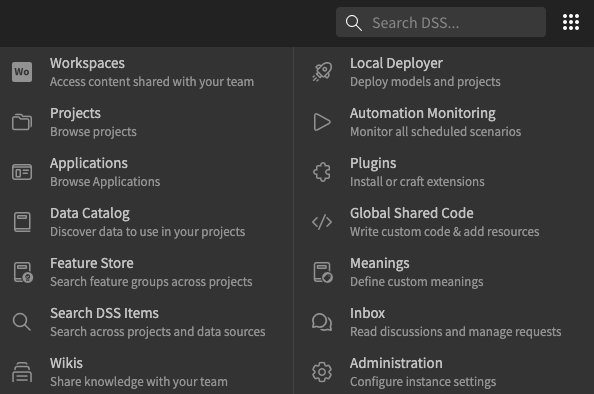Click 'Install or craft extensions' text
The image size is (594, 394).
point(417,182)
